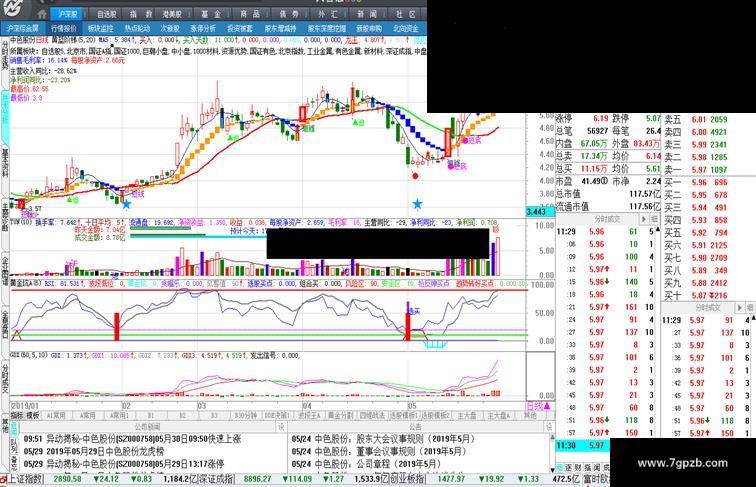The image size is (756, 487).
Task: Click the red bar signal in RSI panel near May
Action: coord(407,326)
